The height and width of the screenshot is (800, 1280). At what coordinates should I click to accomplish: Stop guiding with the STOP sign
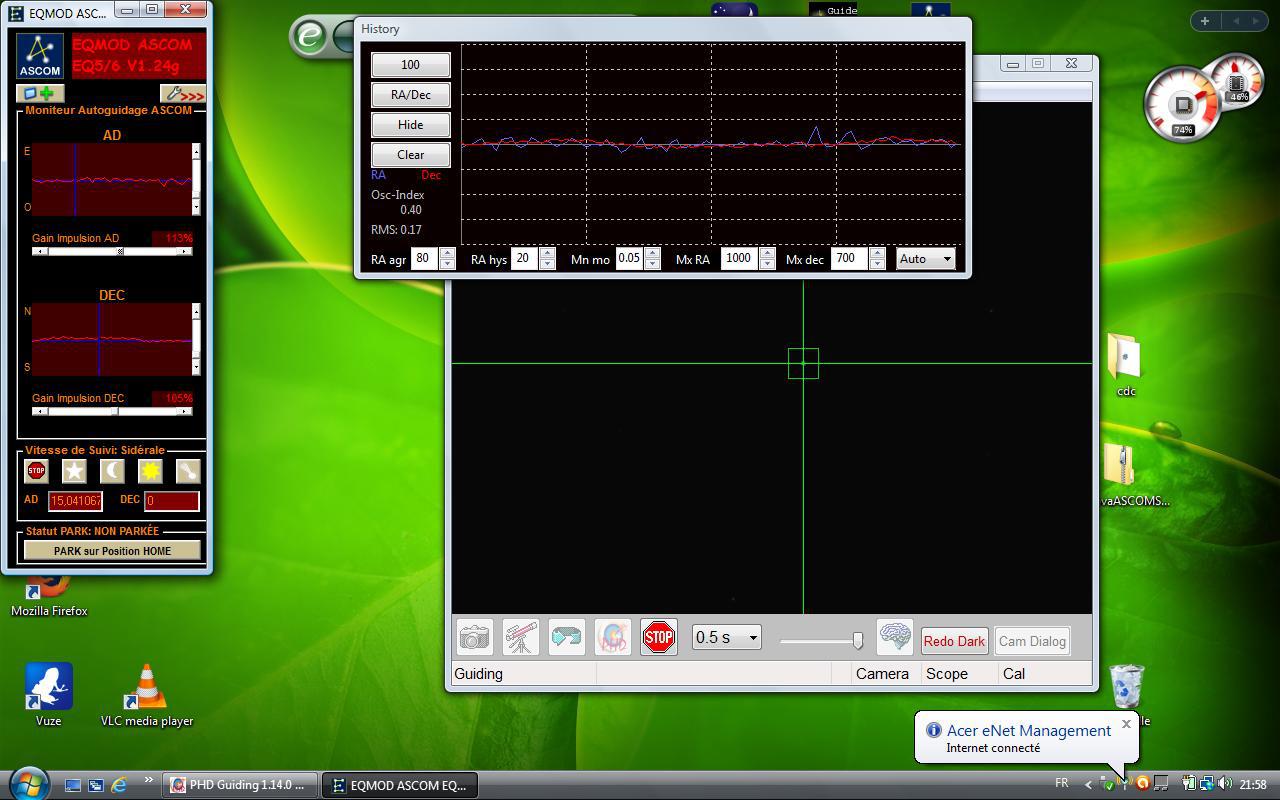point(658,637)
